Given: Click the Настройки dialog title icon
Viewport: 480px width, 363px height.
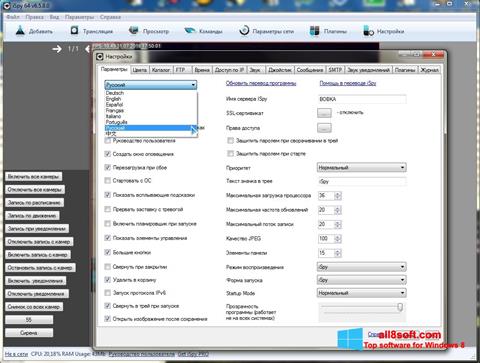Looking at the screenshot, I should (x=100, y=57).
